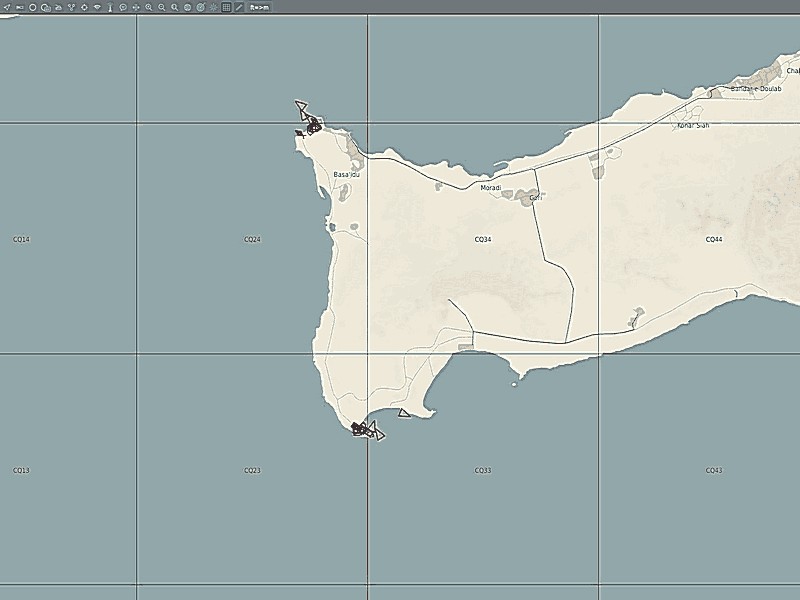Click the Kanar Siah place label
The width and height of the screenshot is (800, 600).
(x=692, y=126)
